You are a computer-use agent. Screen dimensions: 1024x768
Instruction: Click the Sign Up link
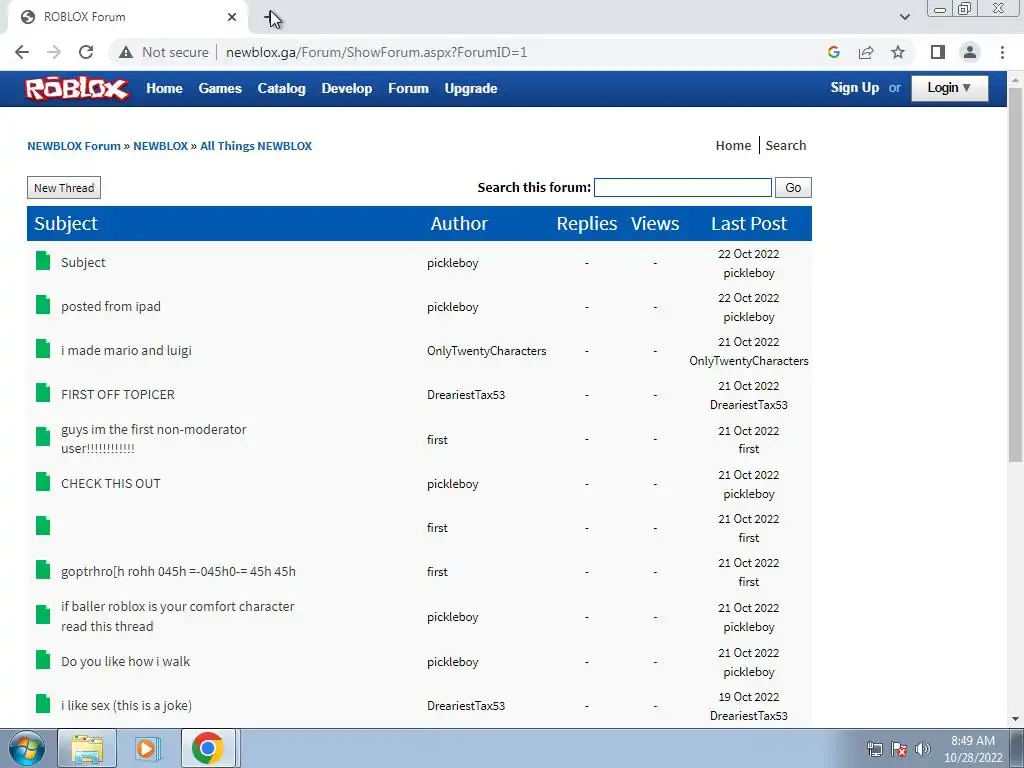tap(854, 88)
